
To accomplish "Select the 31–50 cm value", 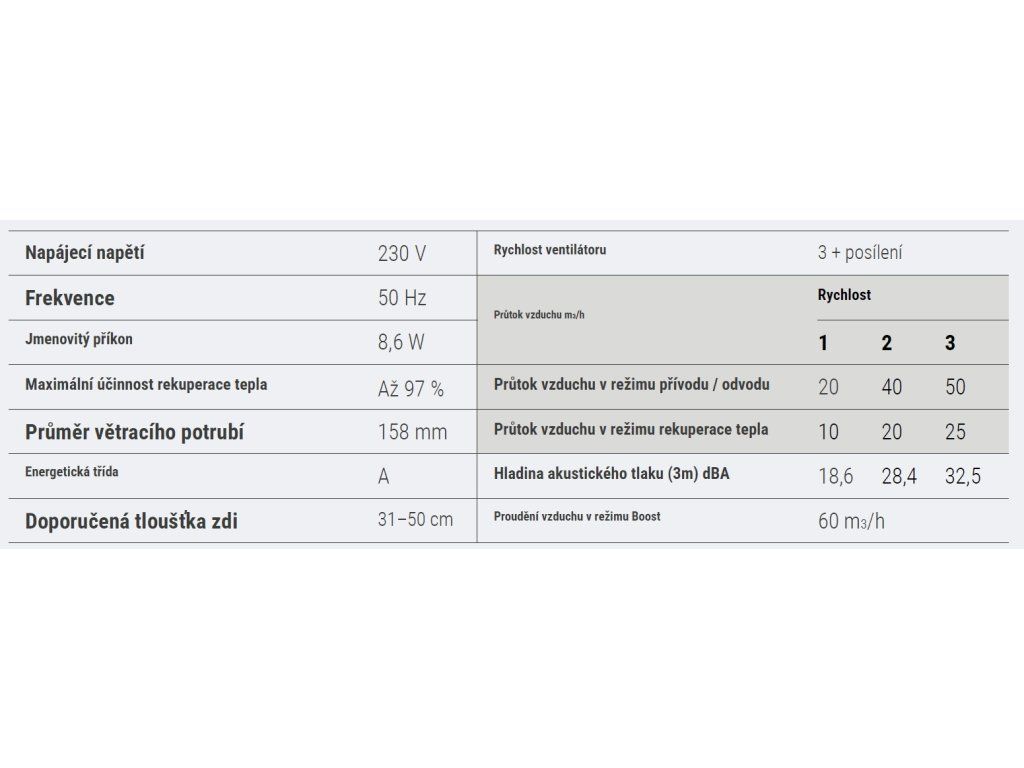I will point(415,520).
